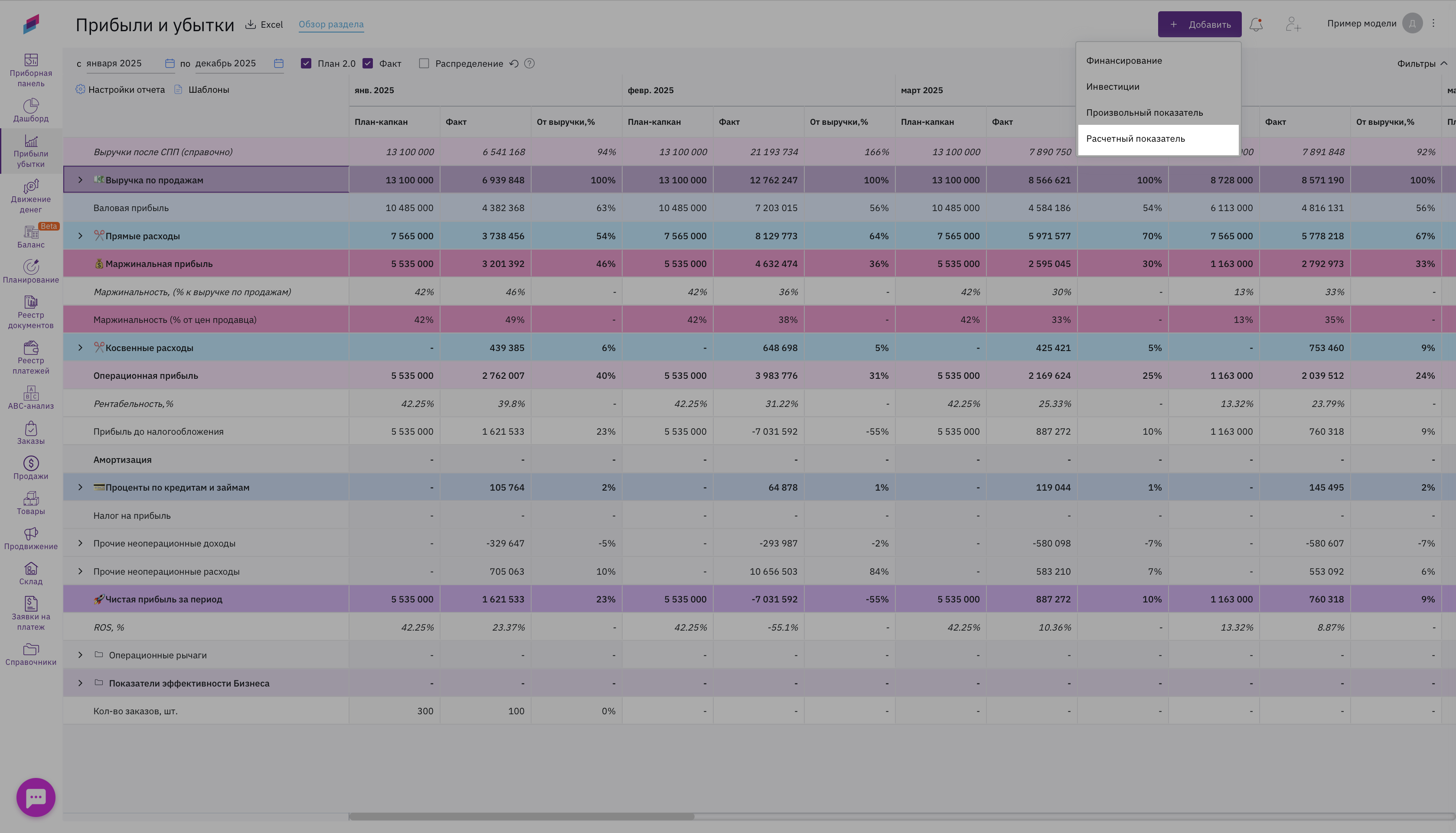This screenshot has width=1456, height=833.
Task: Expand the Прямые расходы row
Action: click(x=80, y=236)
